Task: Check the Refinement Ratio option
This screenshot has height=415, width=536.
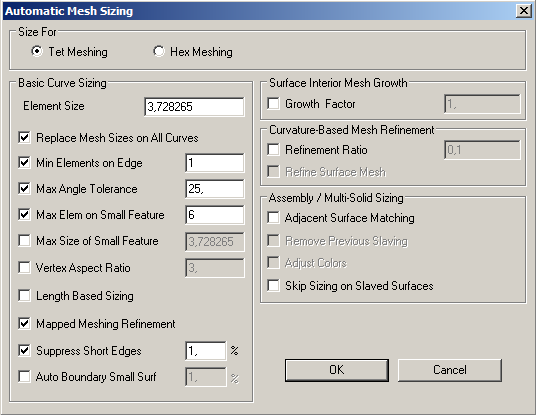Action: (x=273, y=150)
